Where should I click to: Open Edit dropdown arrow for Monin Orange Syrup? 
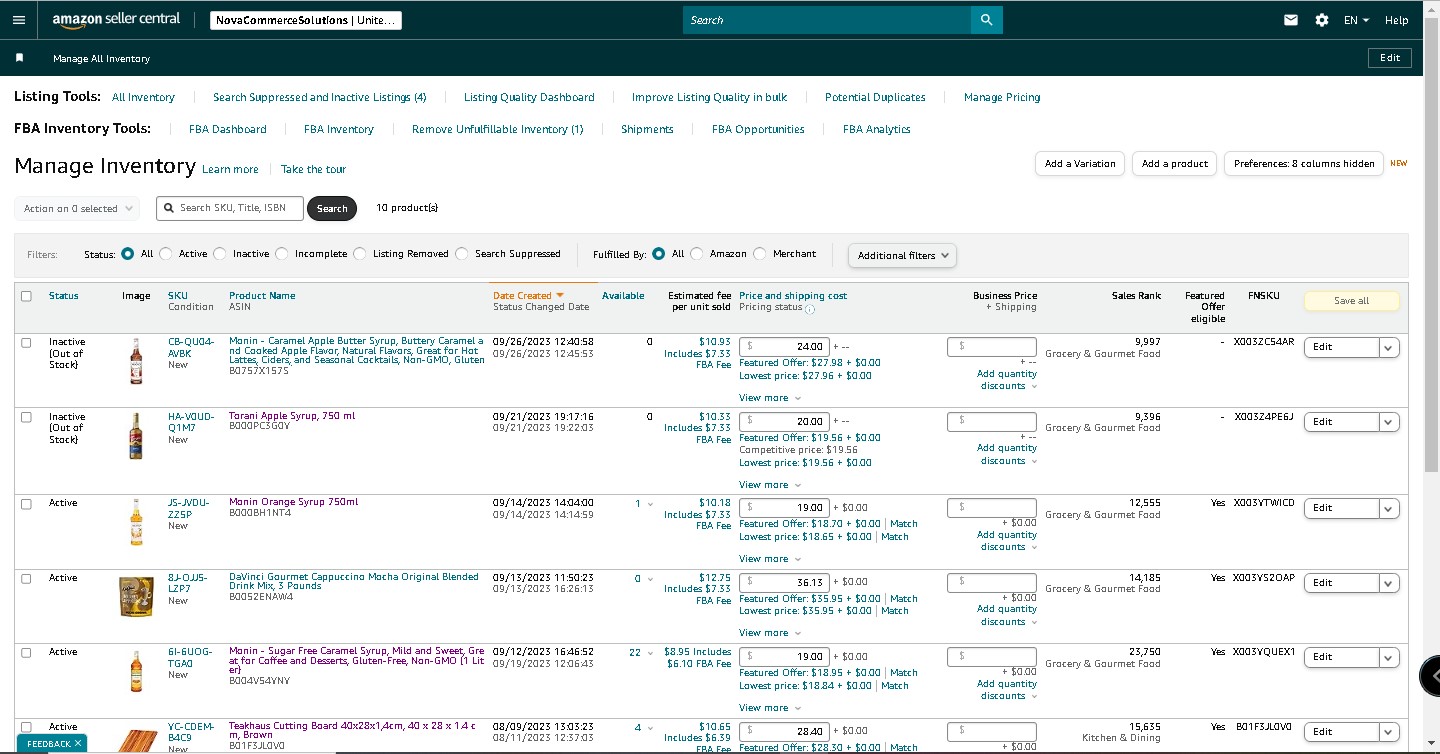1389,508
